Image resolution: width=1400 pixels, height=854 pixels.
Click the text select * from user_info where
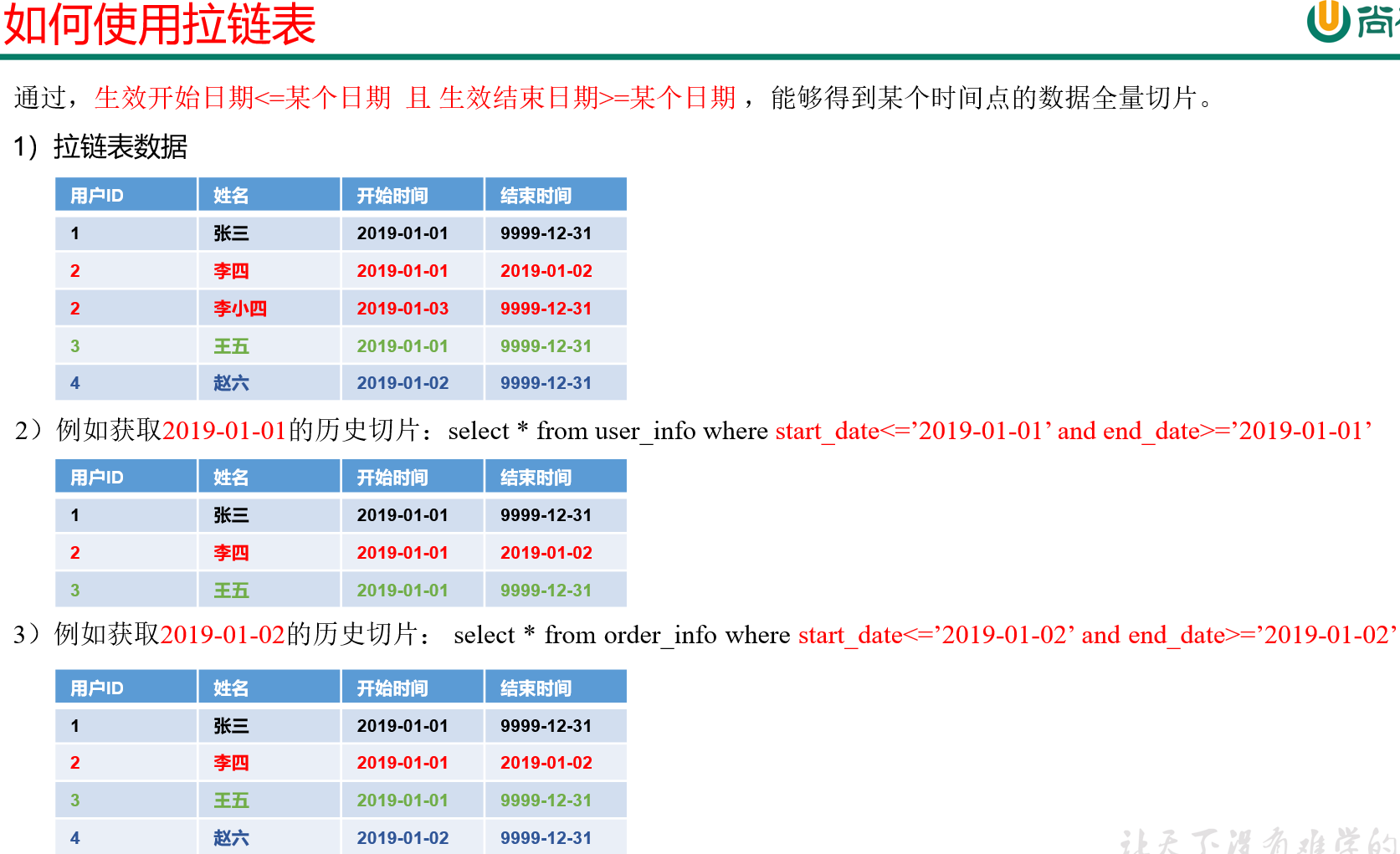(x=608, y=431)
